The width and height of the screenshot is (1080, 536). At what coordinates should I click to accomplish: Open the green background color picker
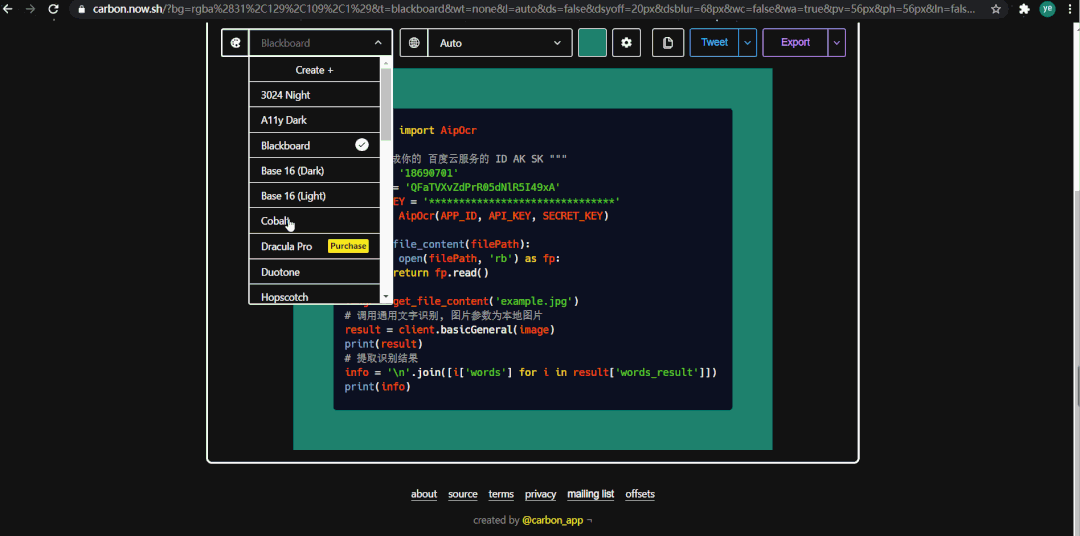(x=592, y=43)
